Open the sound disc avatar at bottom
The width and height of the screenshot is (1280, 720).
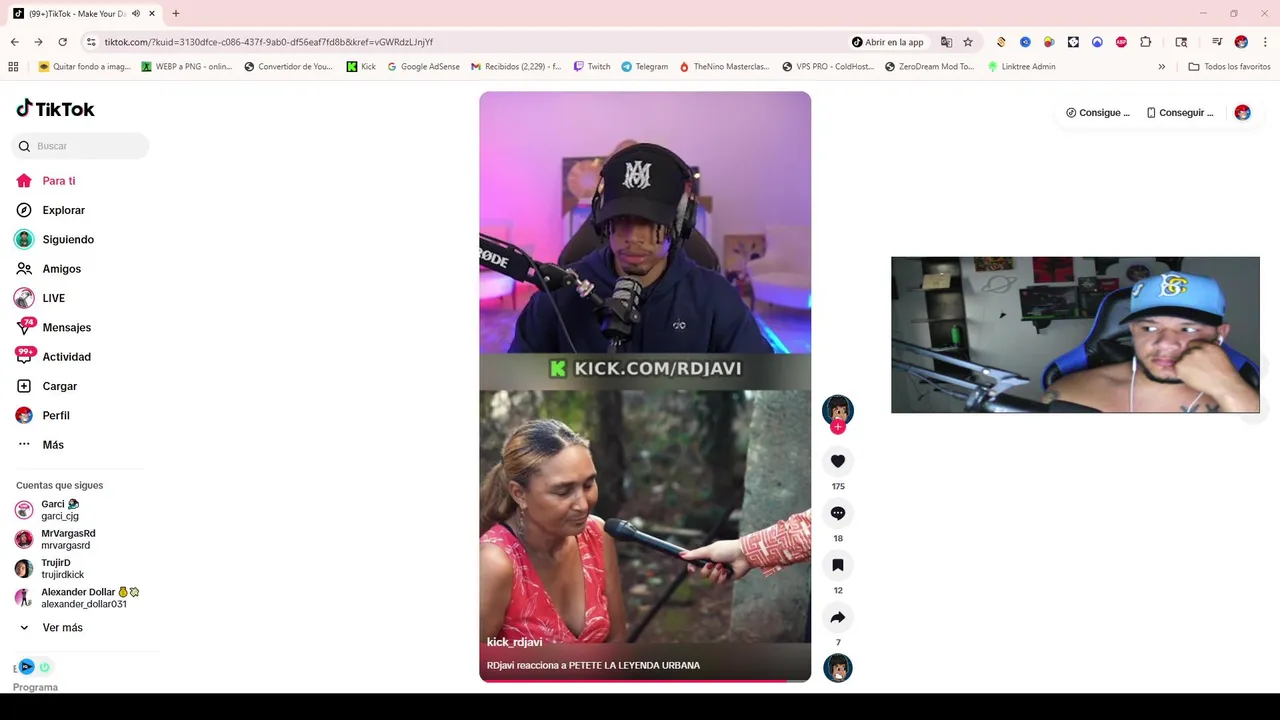point(838,668)
